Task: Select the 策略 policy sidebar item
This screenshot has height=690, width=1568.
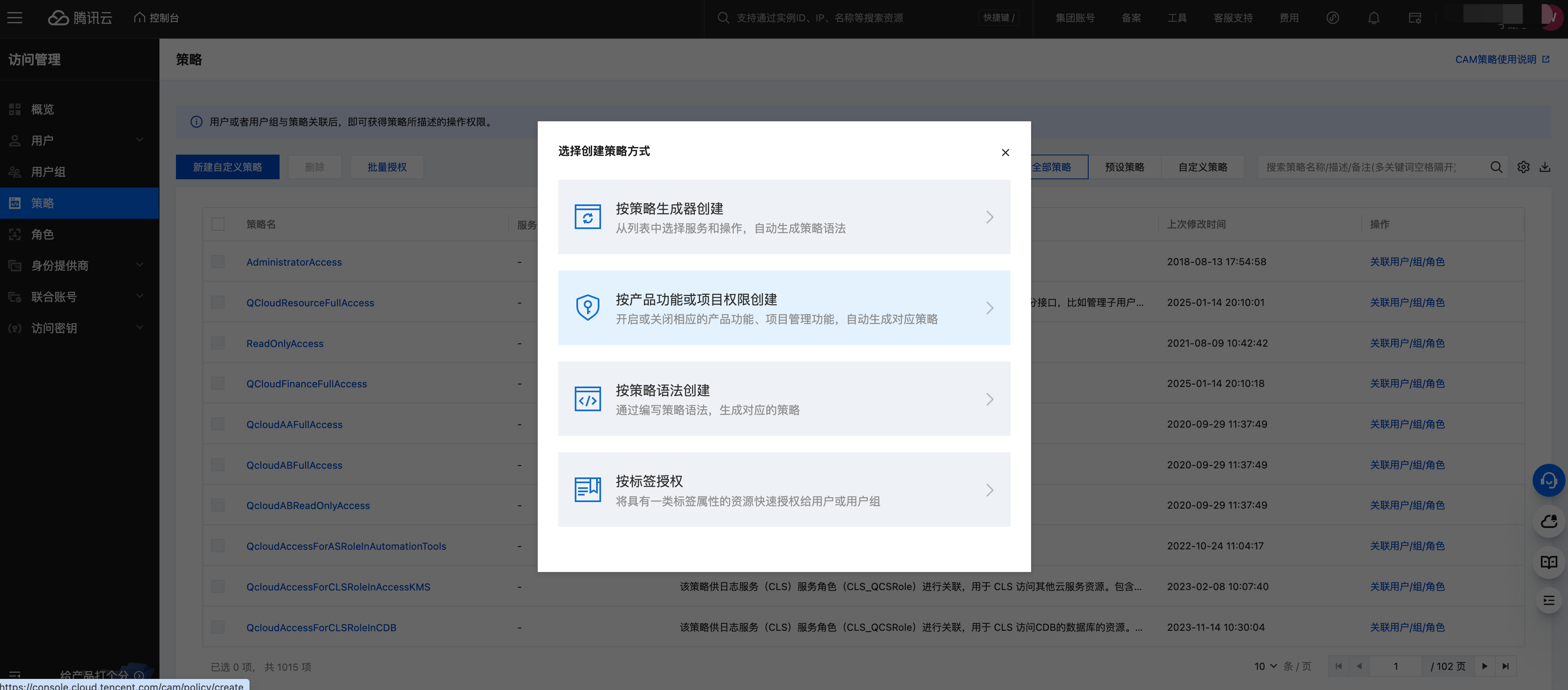Action: tap(80, 203)
